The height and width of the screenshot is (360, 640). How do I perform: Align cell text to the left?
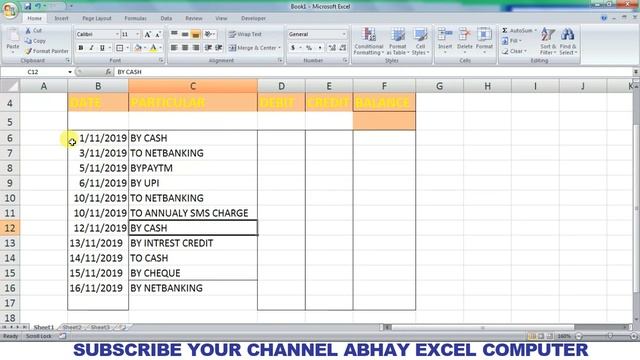point(174,48)
